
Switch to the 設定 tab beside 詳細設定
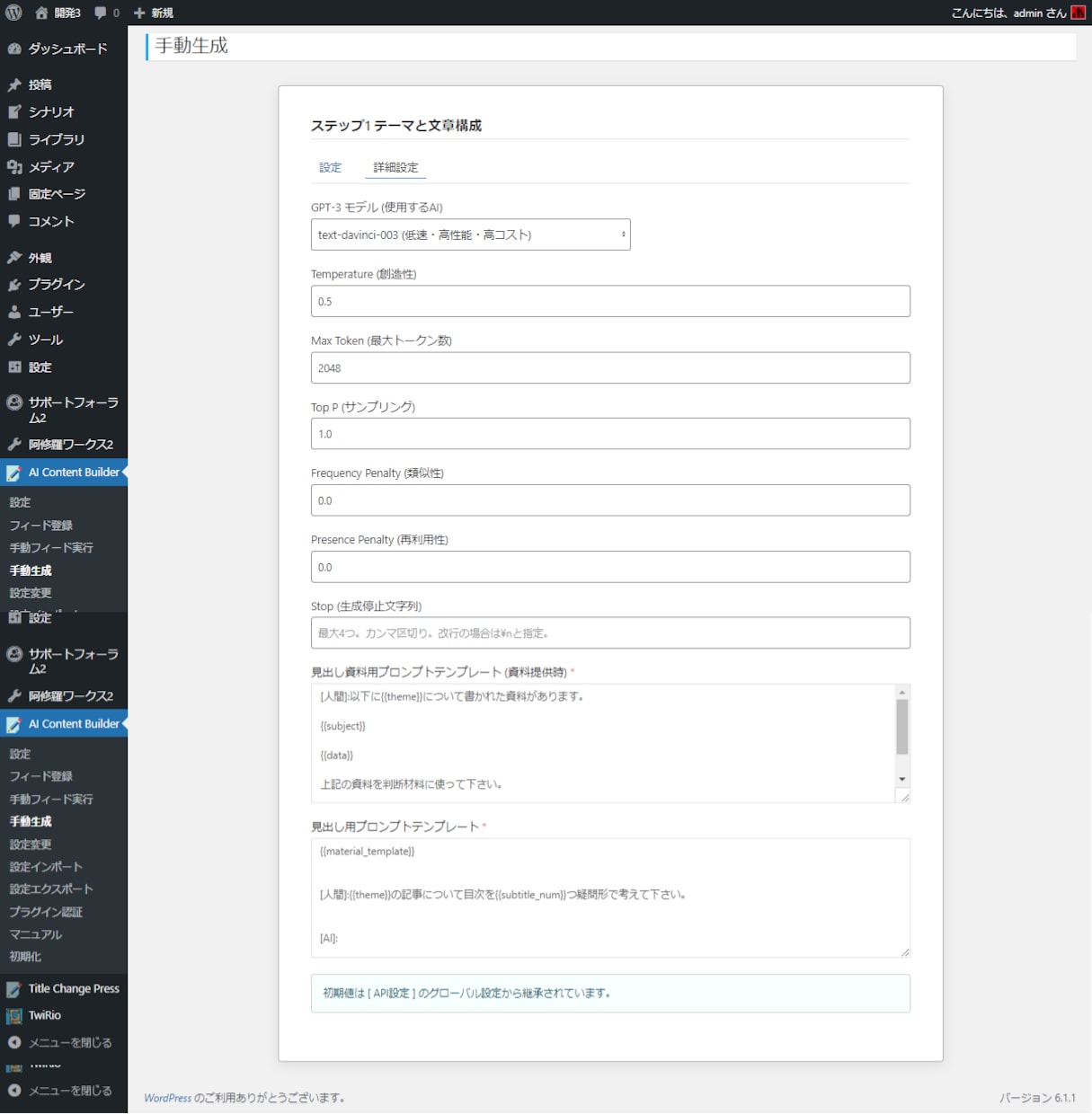[331, 167]
